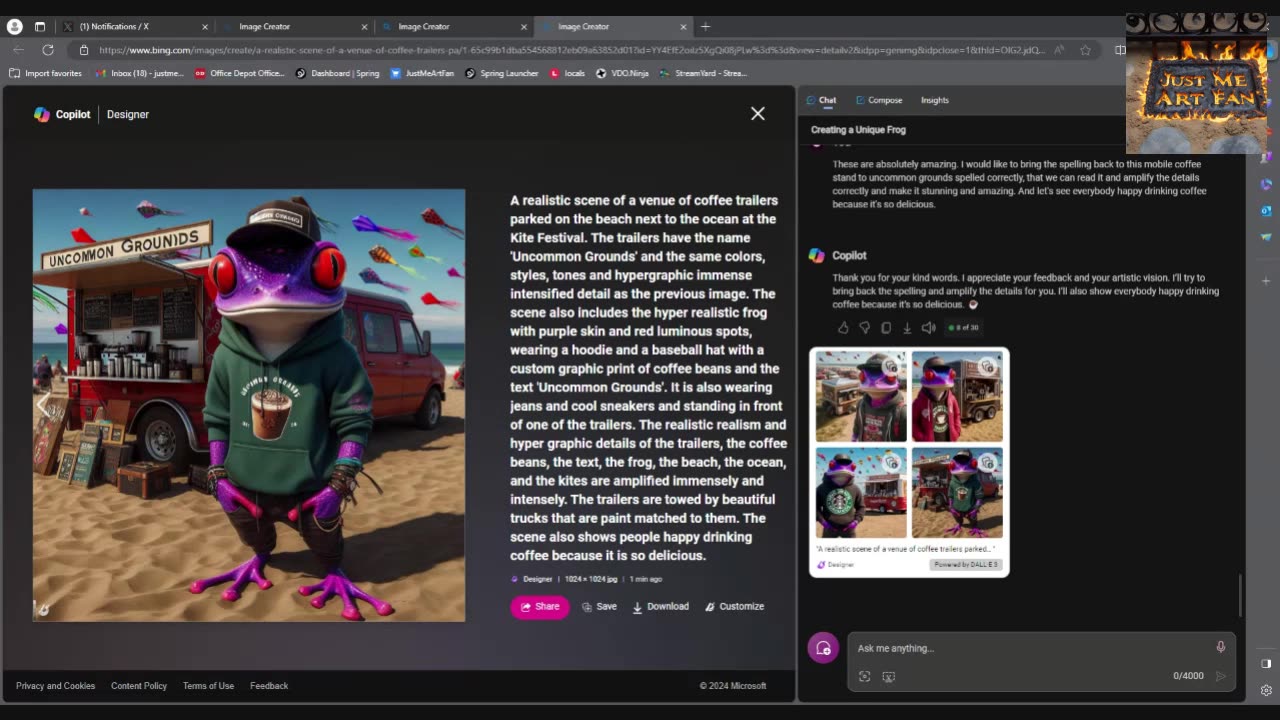Open the Terms of Use link
This screenshot has height=720, width=1280.
[208, 686]
